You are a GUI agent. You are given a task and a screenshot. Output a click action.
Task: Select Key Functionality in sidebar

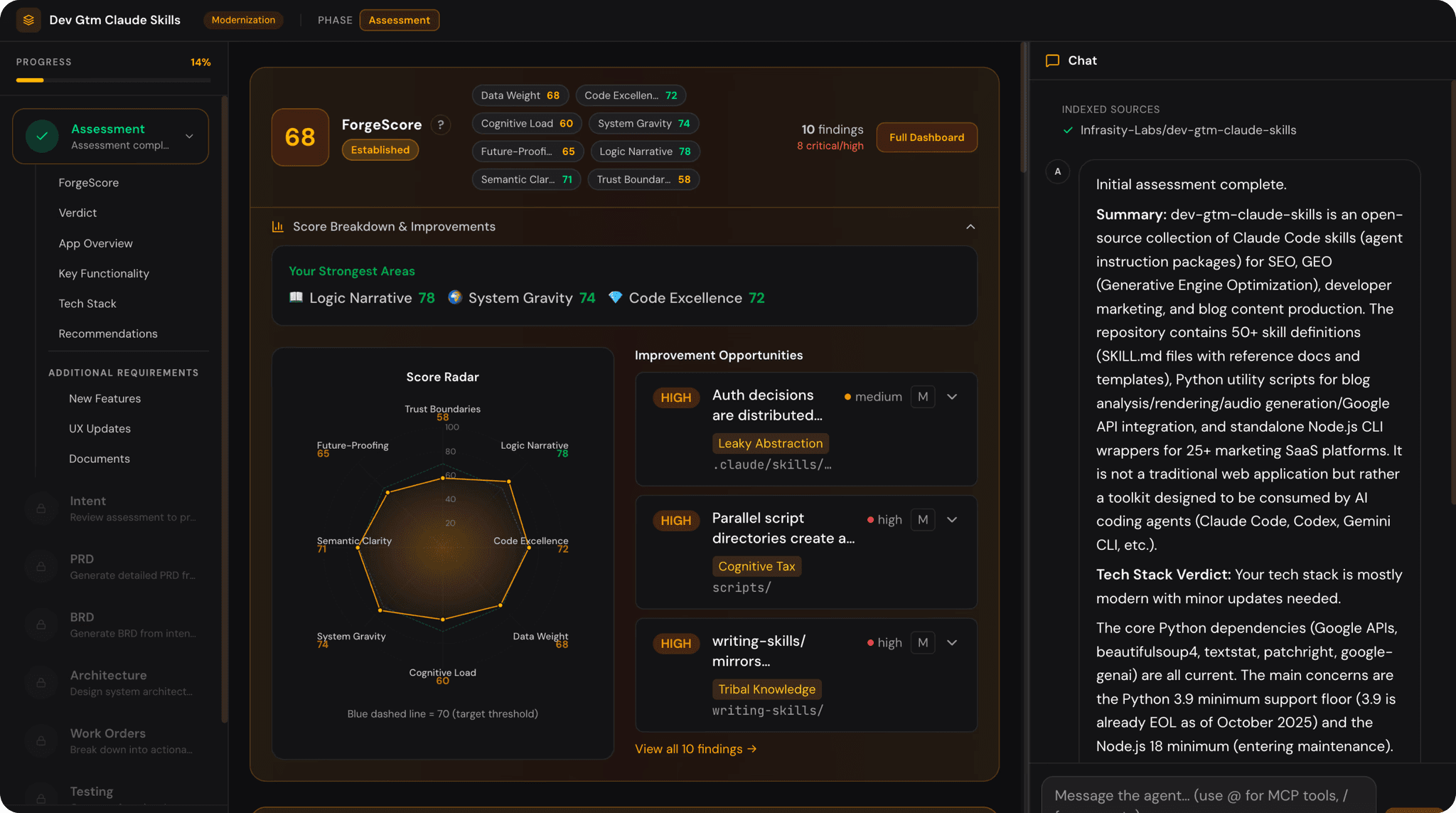(104, 273)
